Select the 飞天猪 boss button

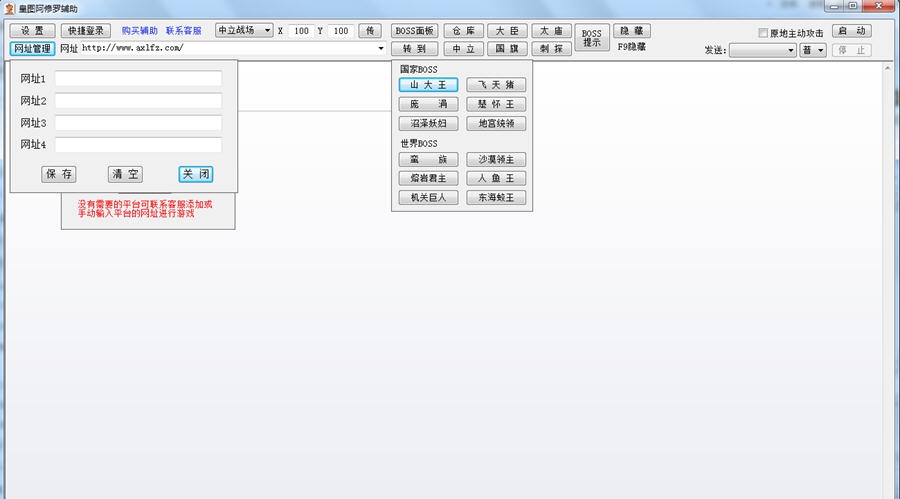[496, 85]
